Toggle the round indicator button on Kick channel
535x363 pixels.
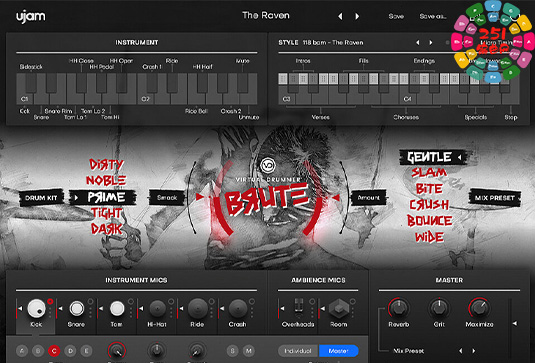pyautogui.click(x=50, y=302)
